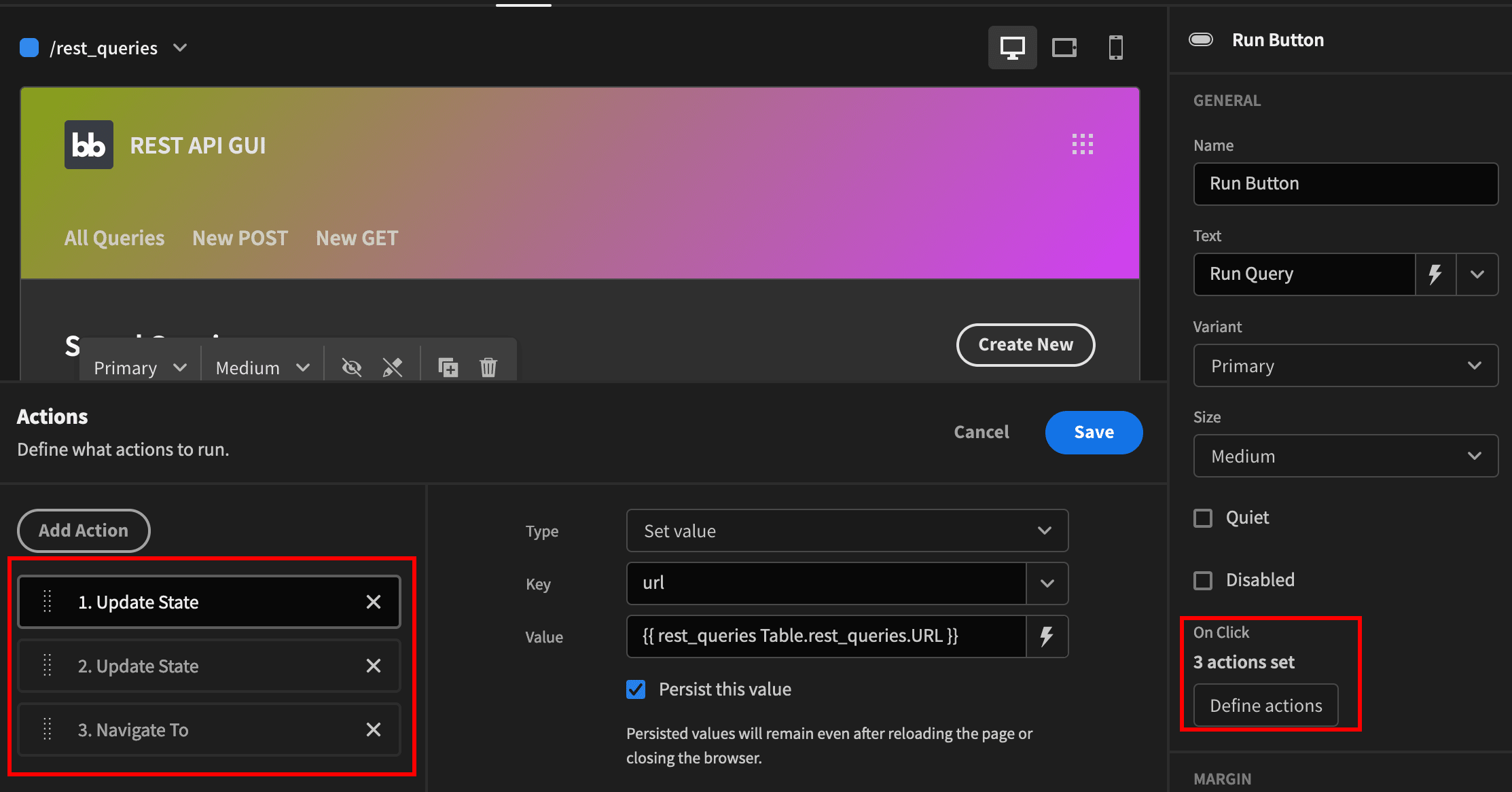Viewport: 1512px width, 792px height.
Task: Go to All Queries nav link
Action: (x=114, y=238)
